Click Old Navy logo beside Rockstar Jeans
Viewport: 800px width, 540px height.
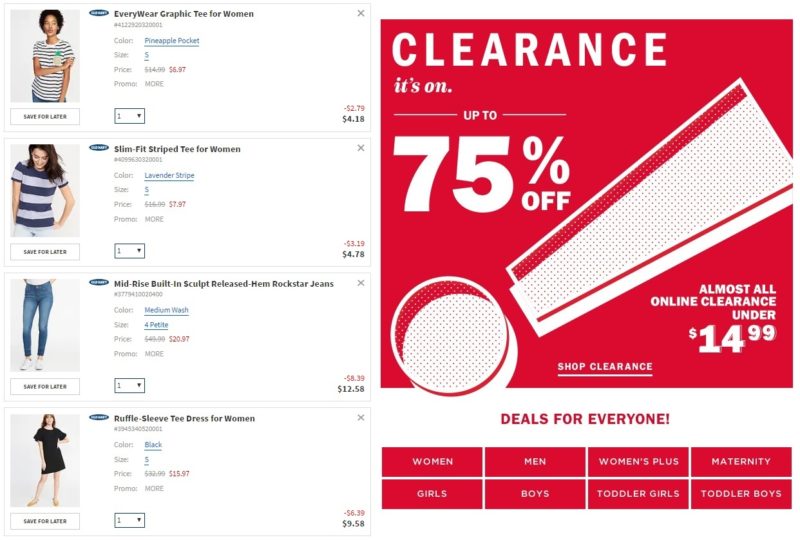99,282
